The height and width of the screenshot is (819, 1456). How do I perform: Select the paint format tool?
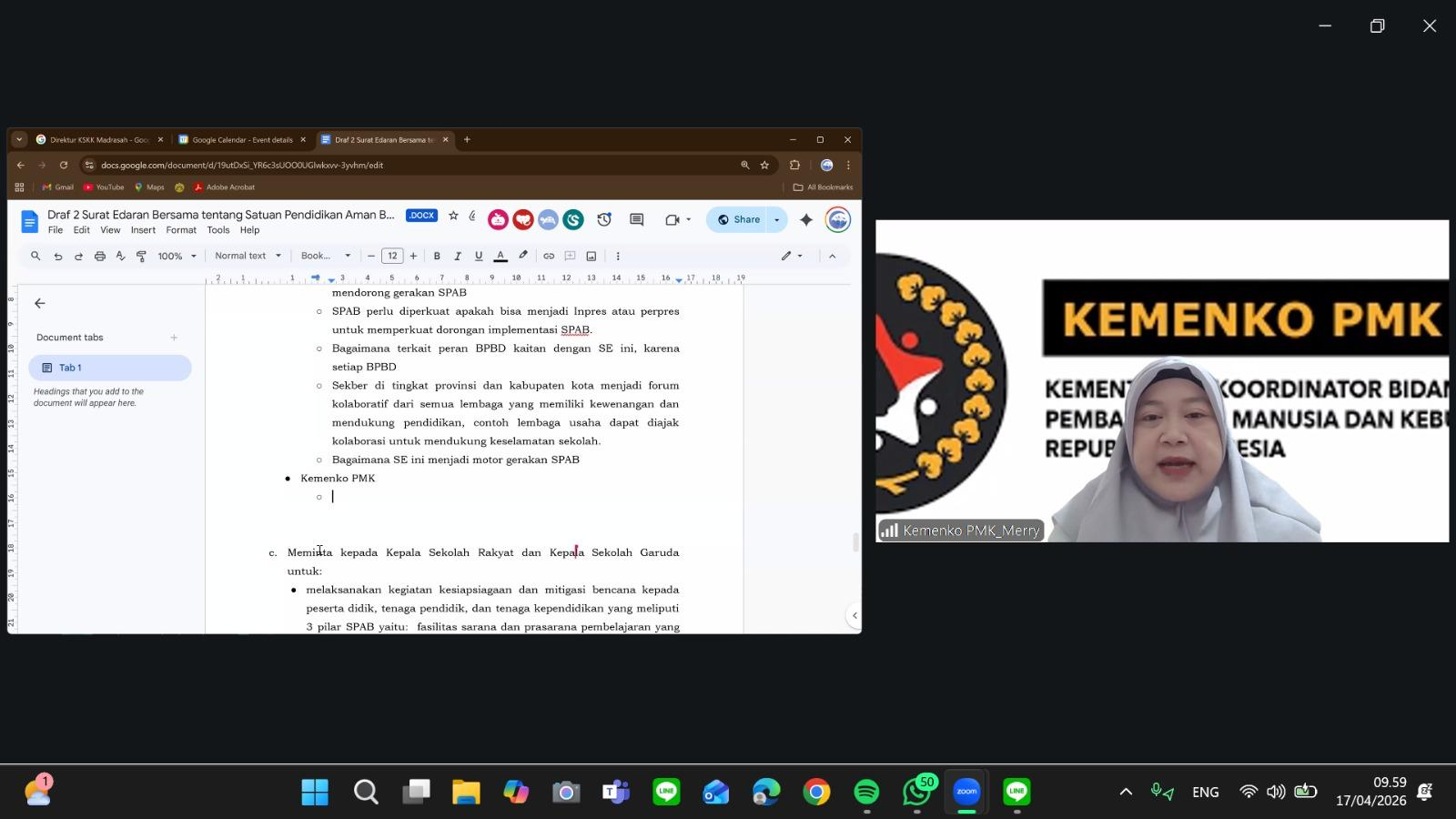pyautogui.click(x=141, y=256)
